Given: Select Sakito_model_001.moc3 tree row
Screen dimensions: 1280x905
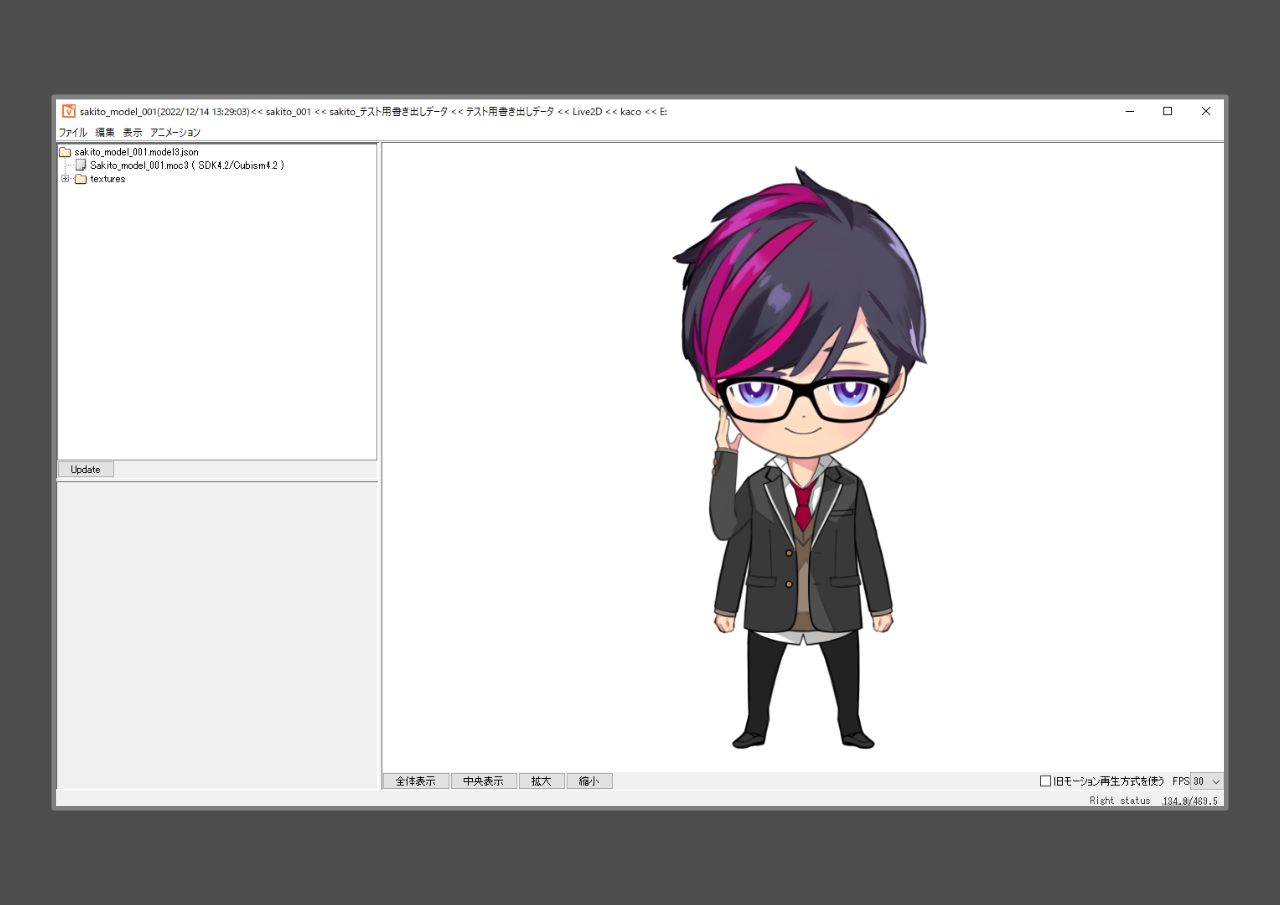Looking at the screenshot, I should (x=187, y=165).
